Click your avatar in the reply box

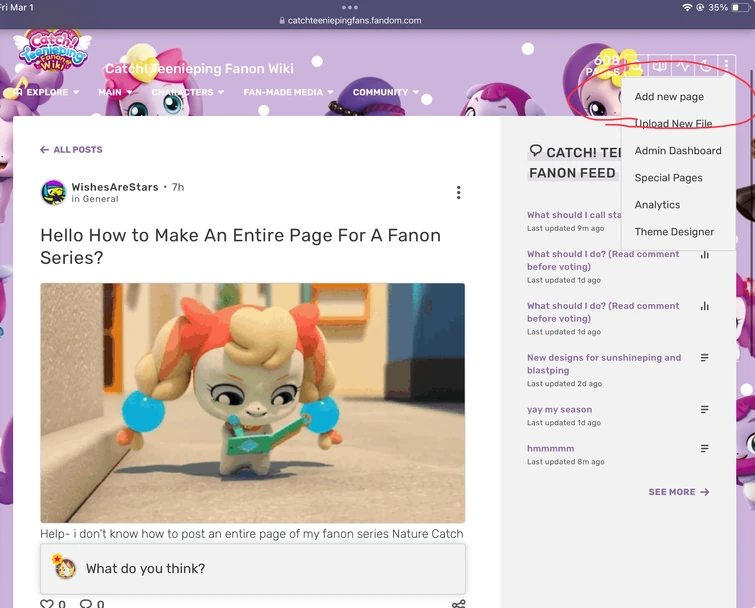65,567
